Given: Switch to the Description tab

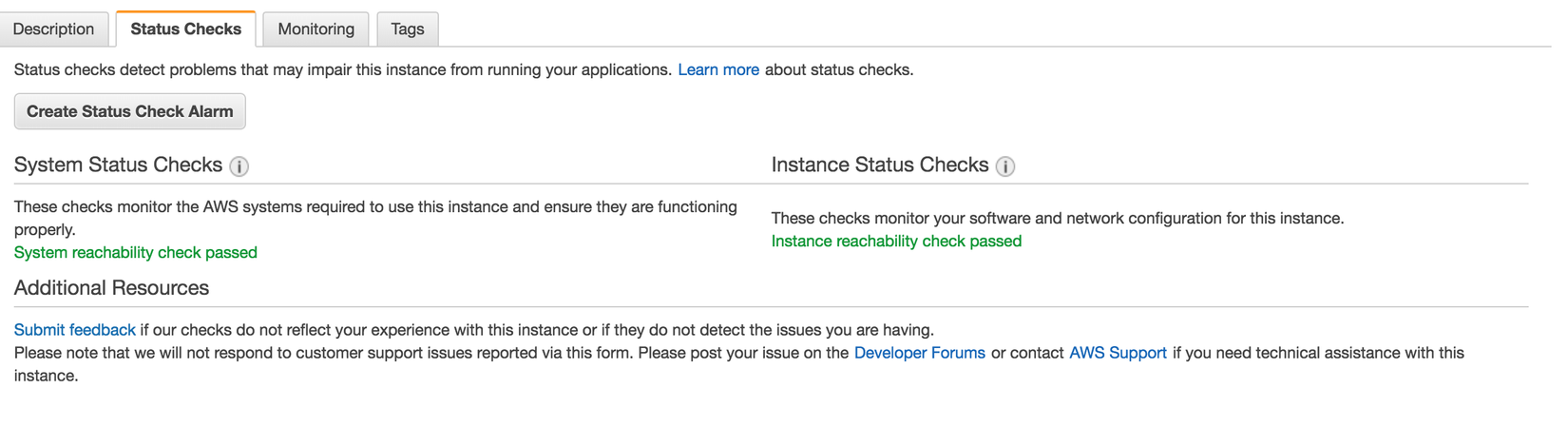Looking at the screenshot, I should (x=54, y=29).
